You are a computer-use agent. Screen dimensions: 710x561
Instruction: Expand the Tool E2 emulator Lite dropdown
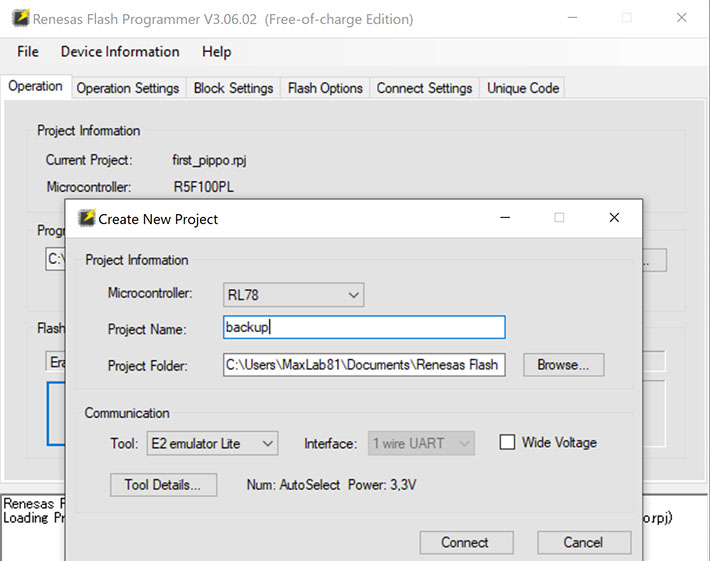point(212,443)
